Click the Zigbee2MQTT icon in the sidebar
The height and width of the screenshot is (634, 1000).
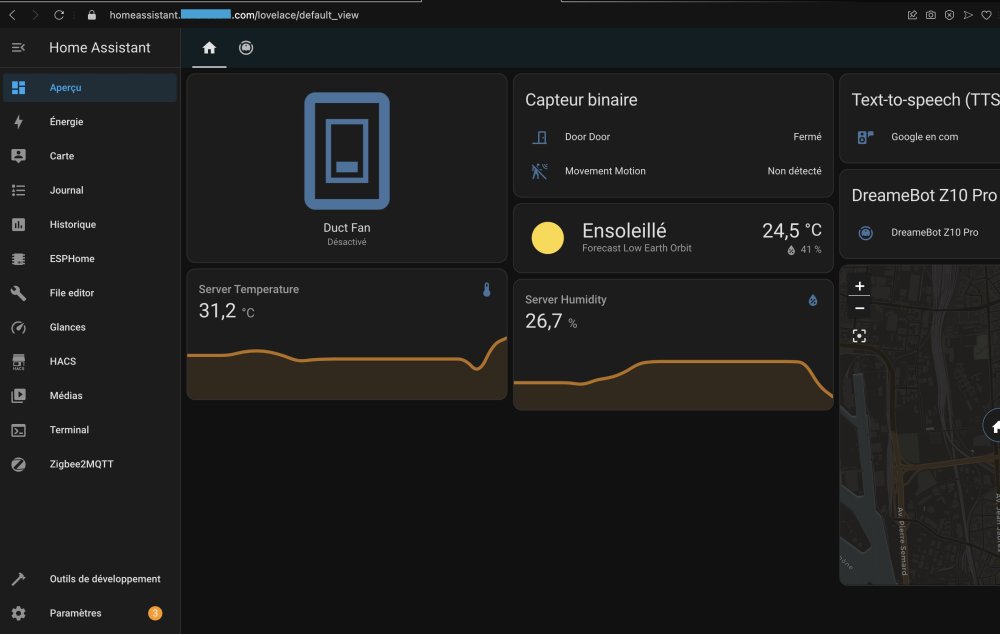pos(18,464)
